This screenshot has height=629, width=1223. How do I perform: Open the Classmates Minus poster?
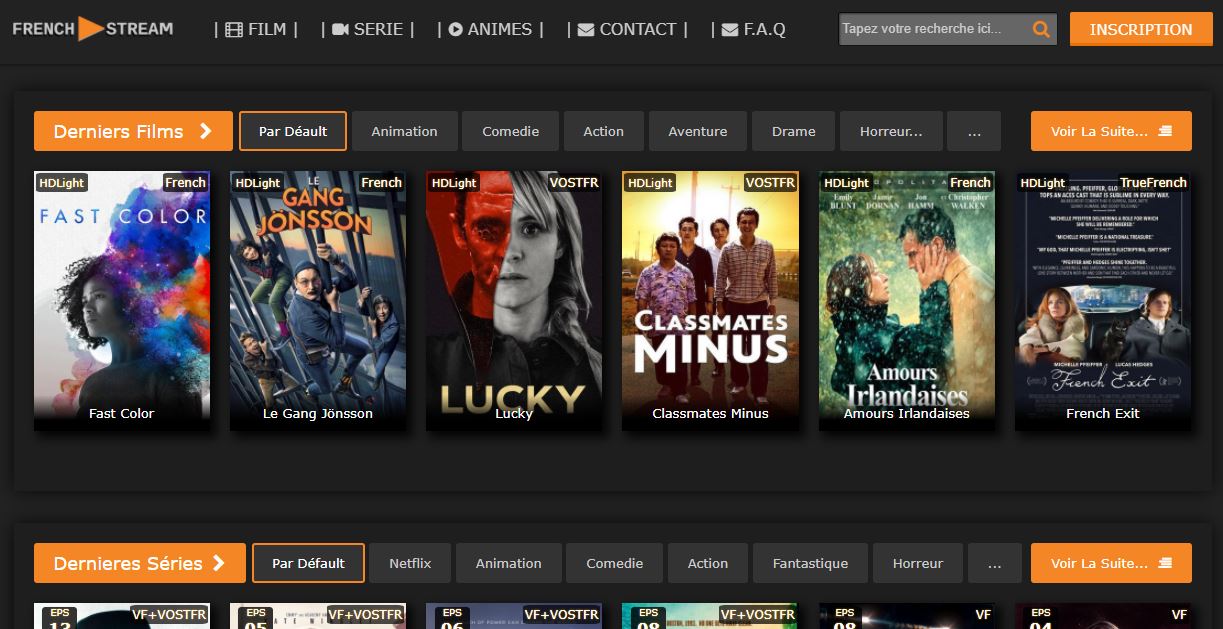710,301
